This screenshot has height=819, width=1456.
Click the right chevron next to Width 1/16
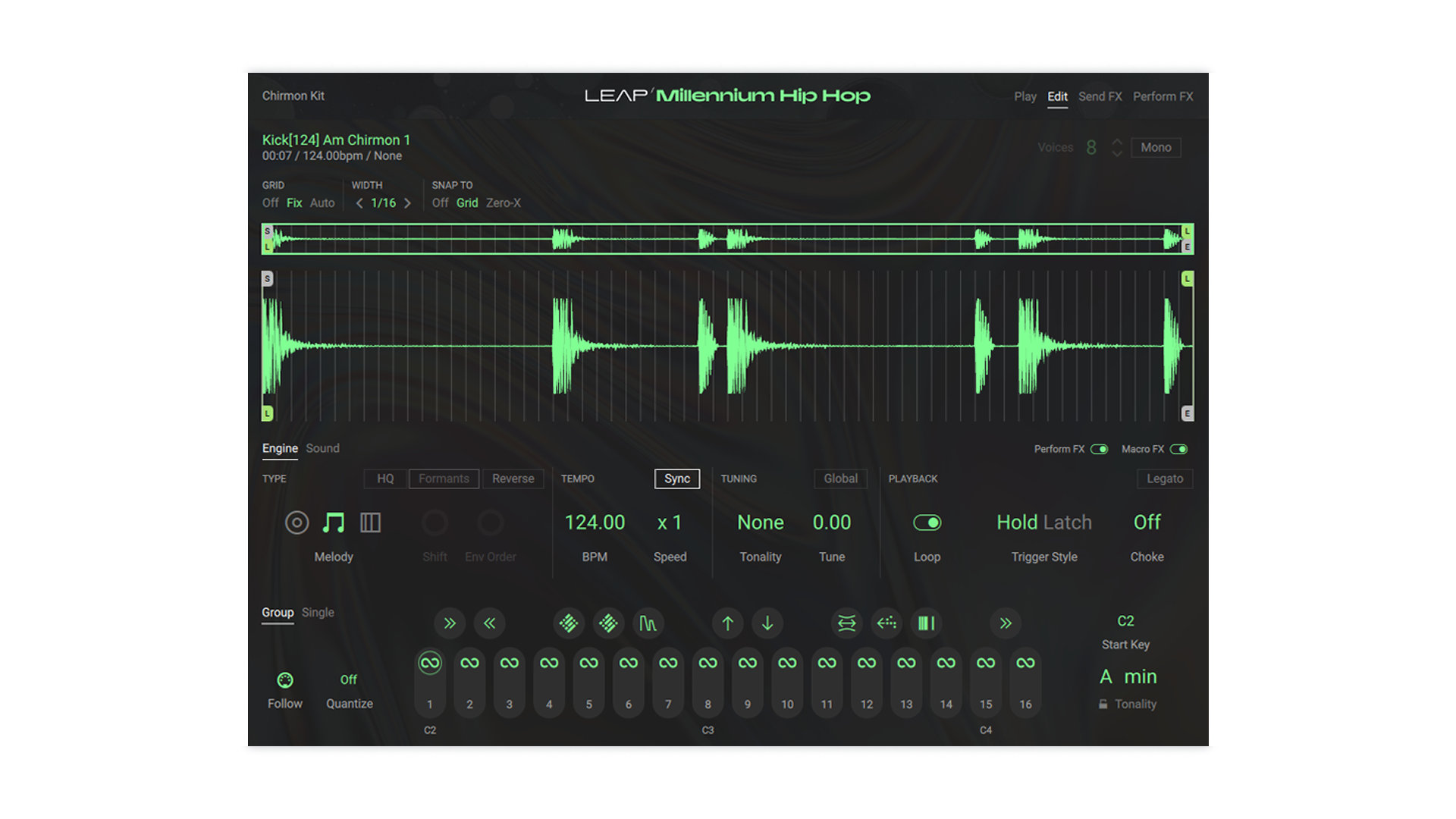click(x=407, y=203)
